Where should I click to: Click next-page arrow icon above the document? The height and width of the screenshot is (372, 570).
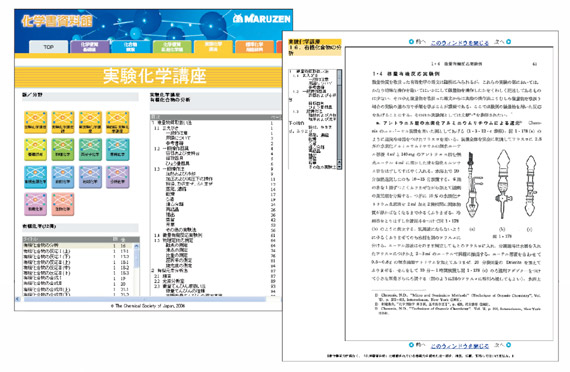tap(509, 42)
